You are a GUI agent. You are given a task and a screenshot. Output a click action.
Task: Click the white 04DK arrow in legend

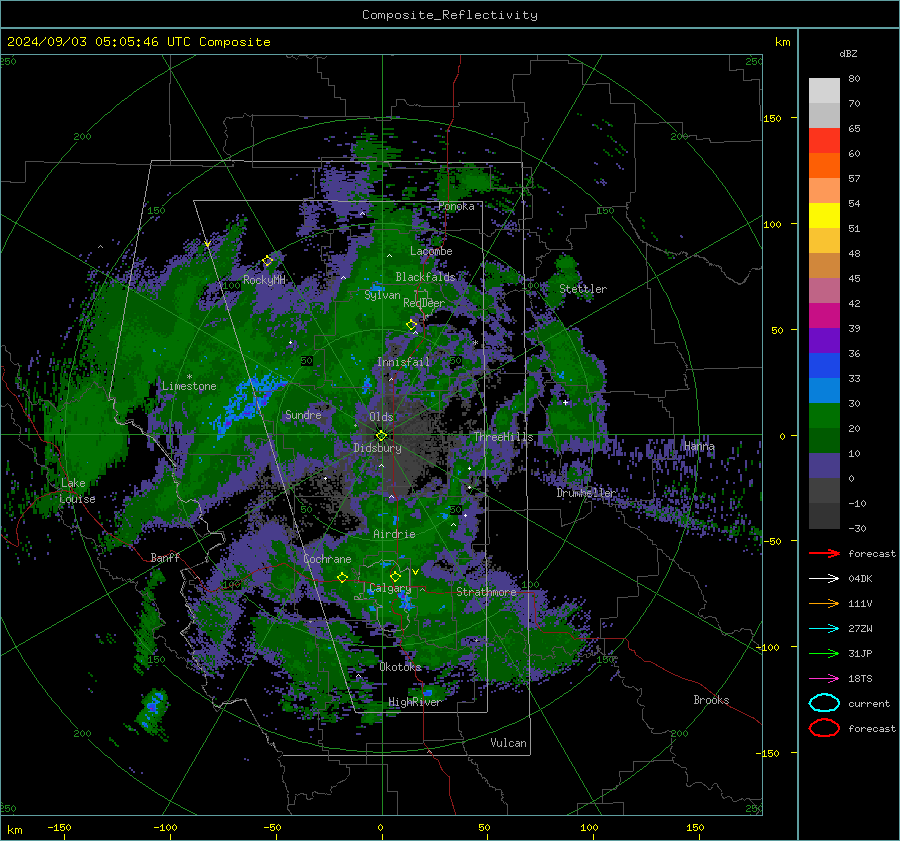(824, 578)
